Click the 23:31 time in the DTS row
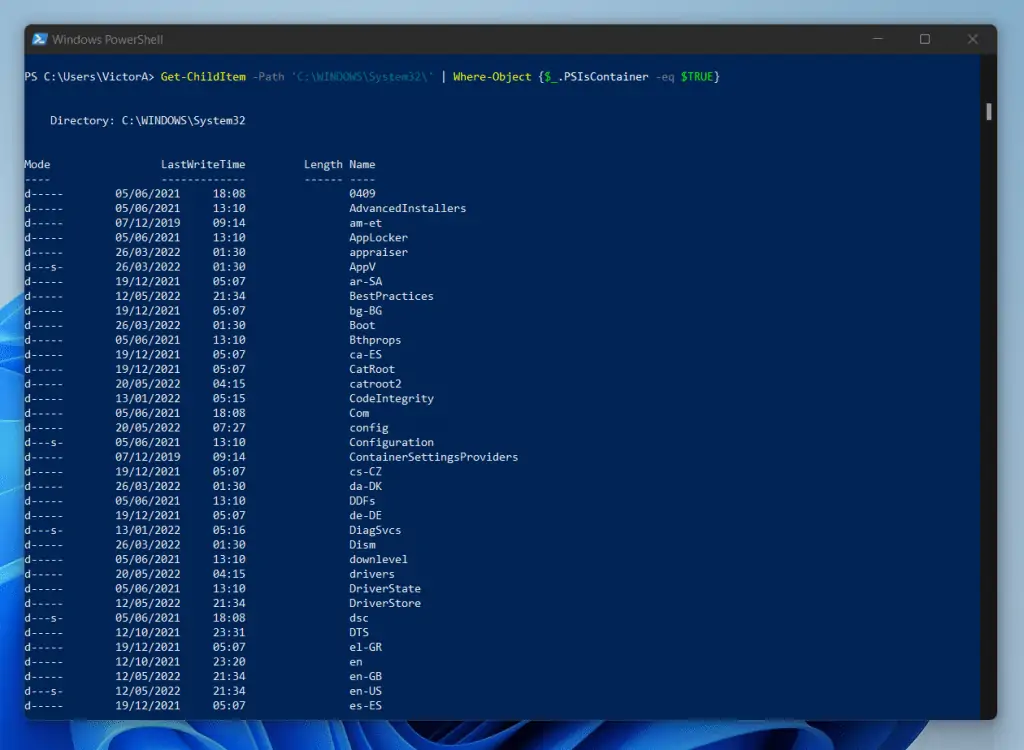Screen dimensions: 1024x750 [x=229, y=632]
